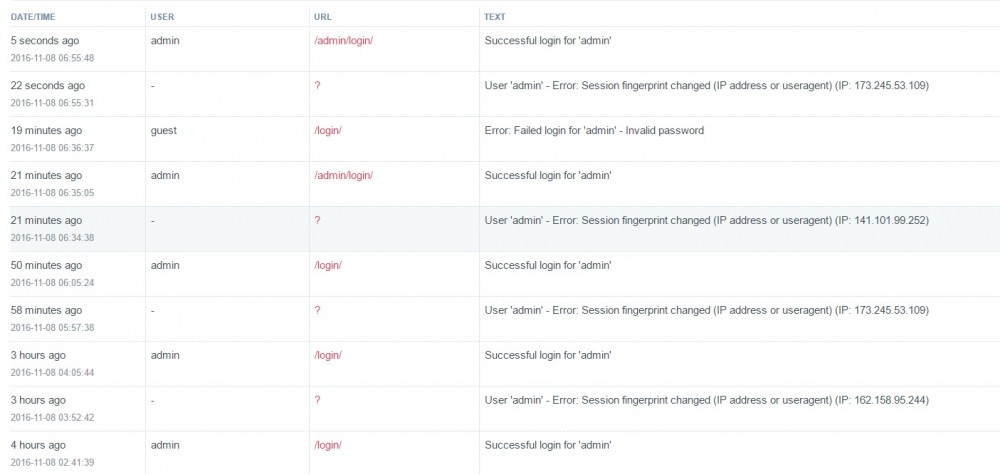This screenshot has width=1000, height=475.
Task: Click the ? link from 58 minutes ago
Action: click(317, 311)
